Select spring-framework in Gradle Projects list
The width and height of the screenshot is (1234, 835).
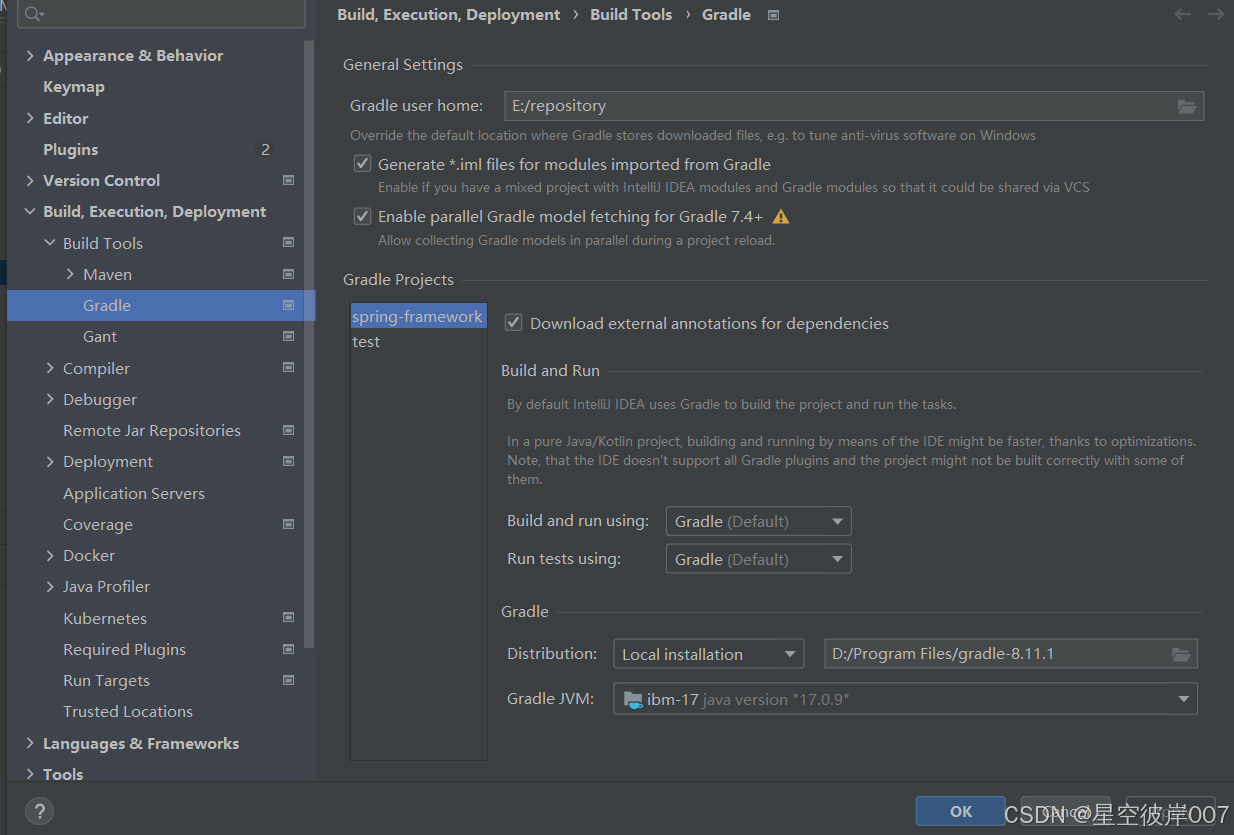tap(418, 316)
